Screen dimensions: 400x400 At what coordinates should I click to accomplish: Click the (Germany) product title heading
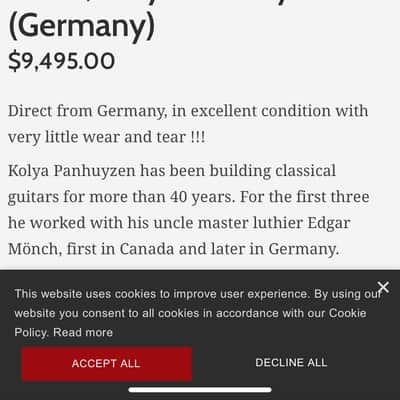pos(81,27)
